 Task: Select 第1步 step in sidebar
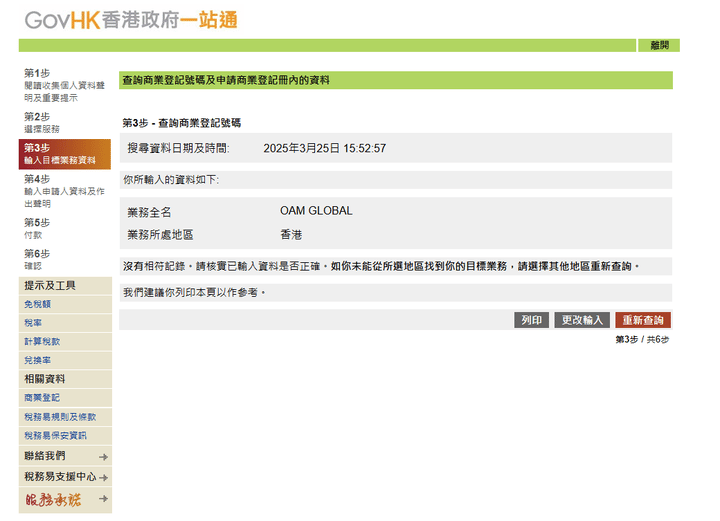point(64,85)
